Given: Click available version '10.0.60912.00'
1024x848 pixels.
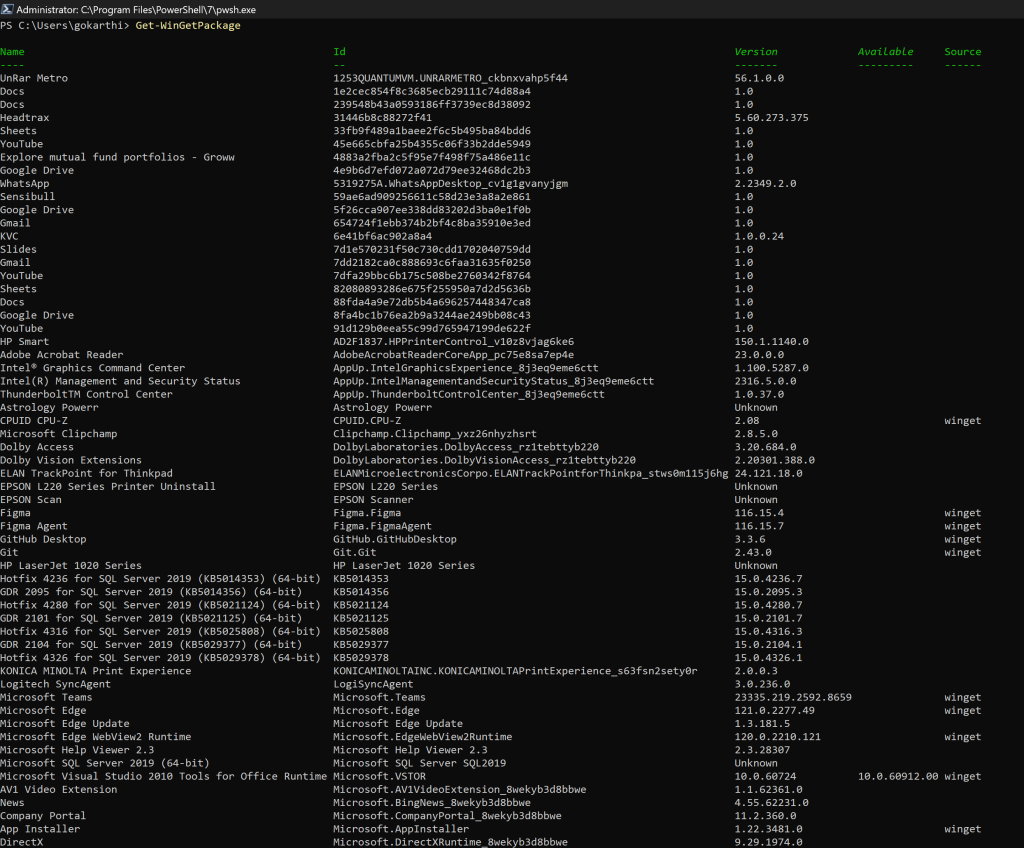Looking at the screenshot, I should [898, 776].
